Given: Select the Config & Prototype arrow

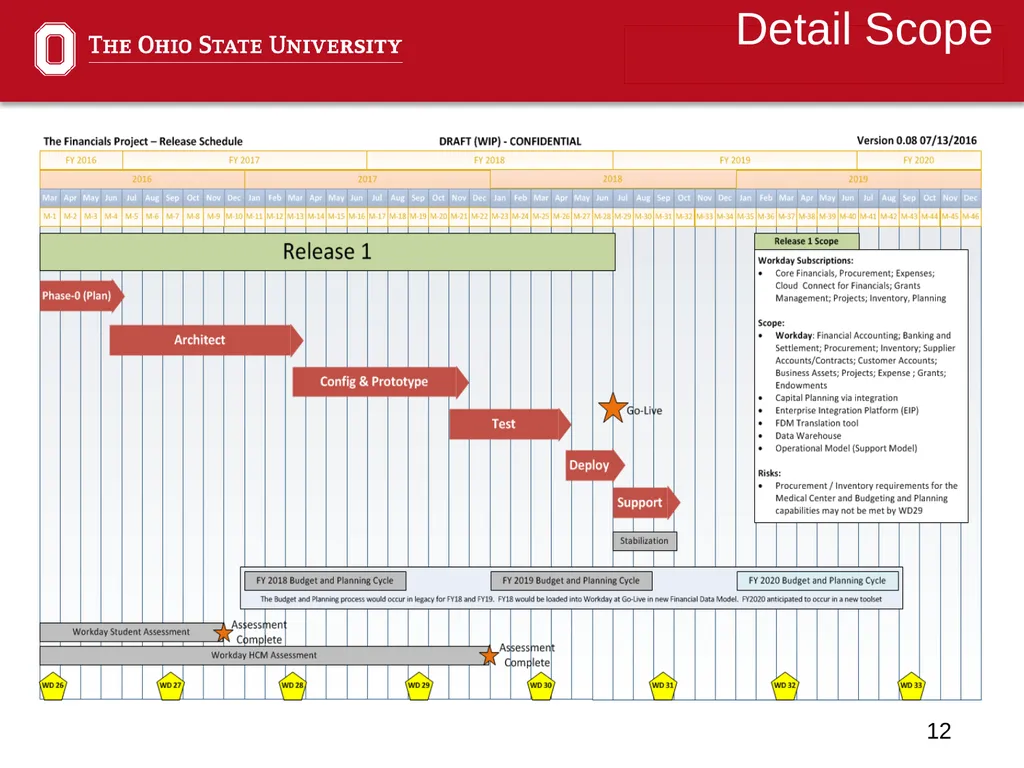Looking at the screenshot, I should point(381,382).
